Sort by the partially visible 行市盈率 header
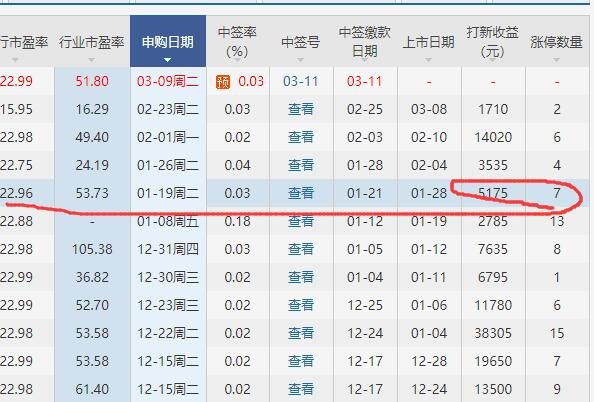This screenshot has width=594, height=402. pyautogui.click(x=24, y=42)
